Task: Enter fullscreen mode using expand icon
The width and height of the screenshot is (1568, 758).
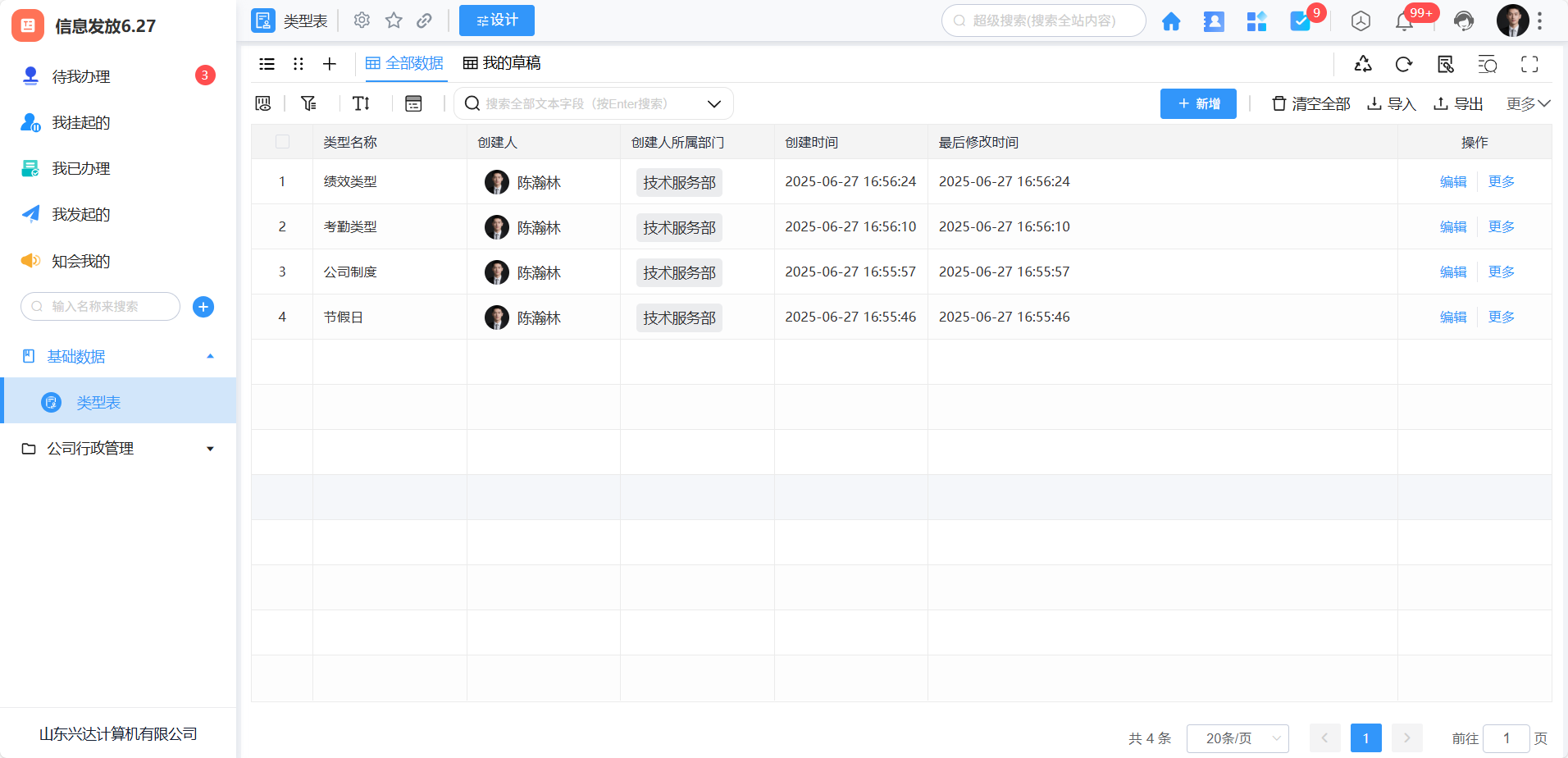Action: click(x=1529, y=64)
